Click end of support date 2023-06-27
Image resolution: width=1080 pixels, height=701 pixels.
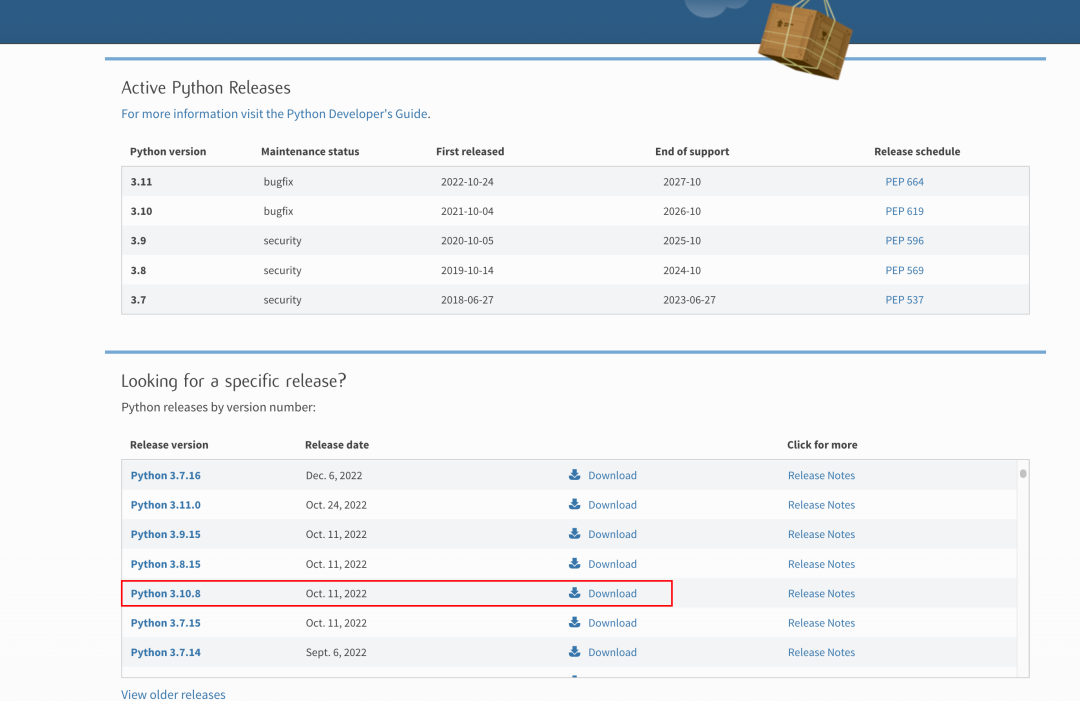coord(689,300)
